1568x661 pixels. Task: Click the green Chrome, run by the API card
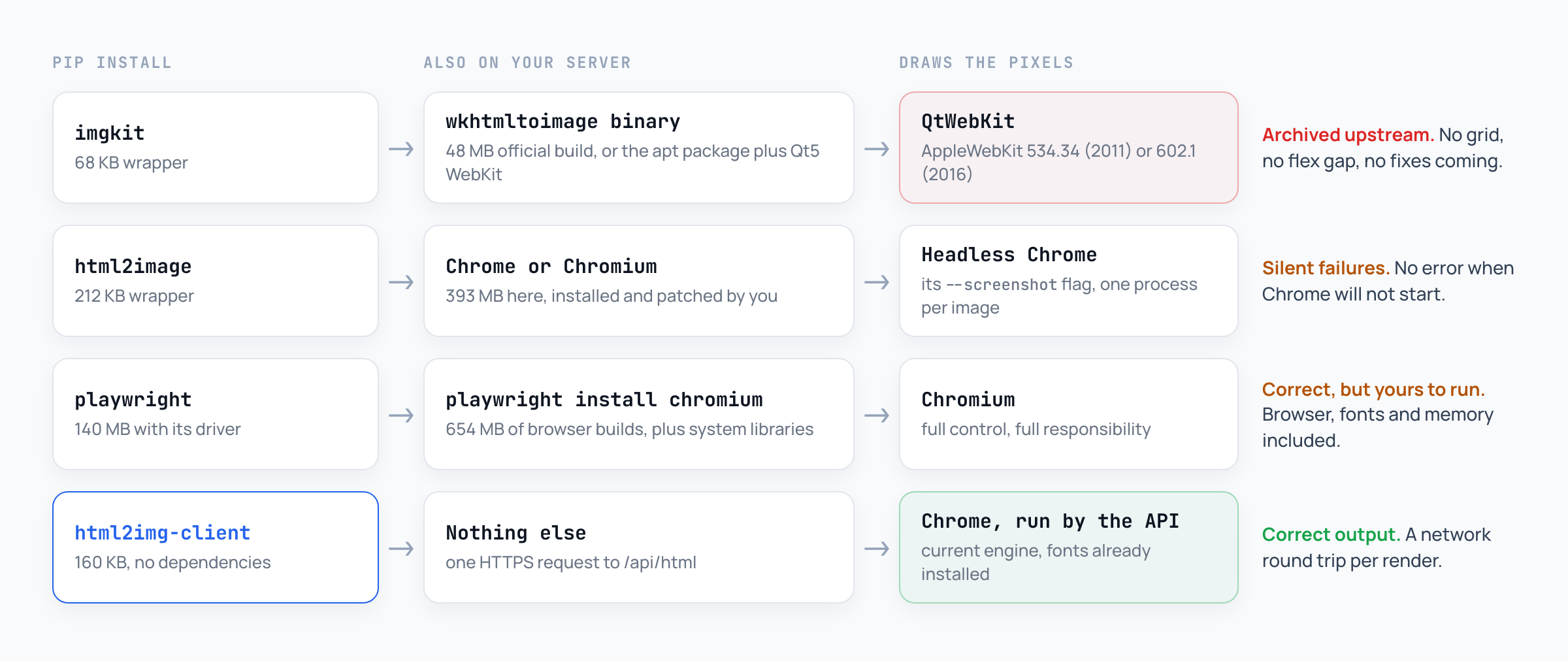click(x=1069, y=547)
